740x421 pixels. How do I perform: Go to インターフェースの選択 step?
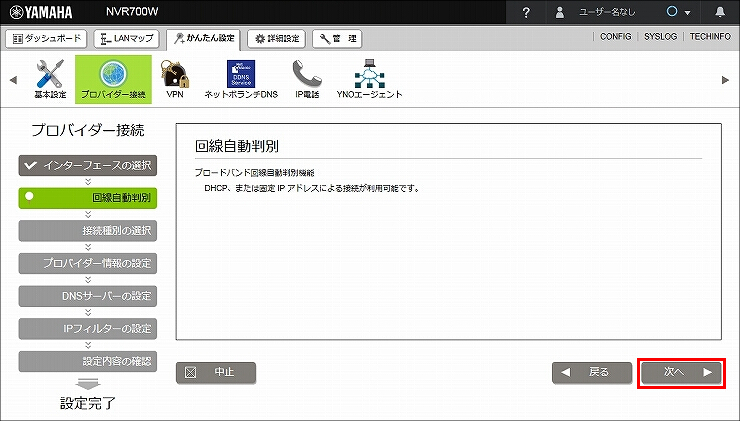(x=88, y=165)
